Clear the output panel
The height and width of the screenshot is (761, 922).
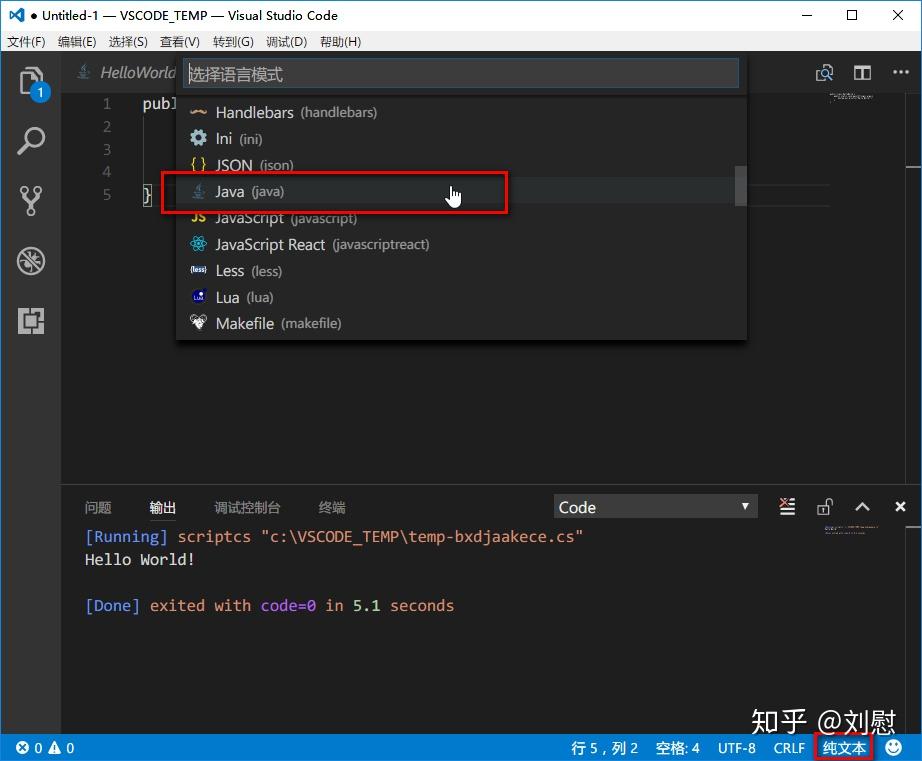tap(787, 506)
